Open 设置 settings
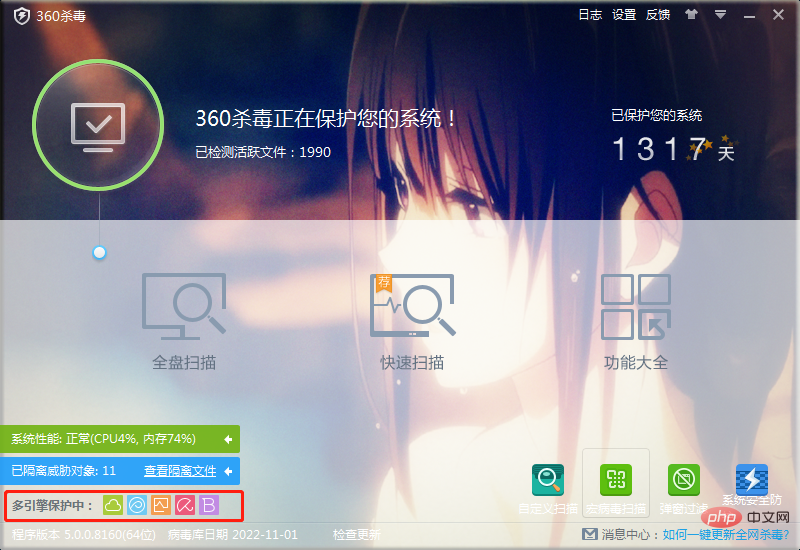The height and width of the screenshot is (550, 800). 624,15
